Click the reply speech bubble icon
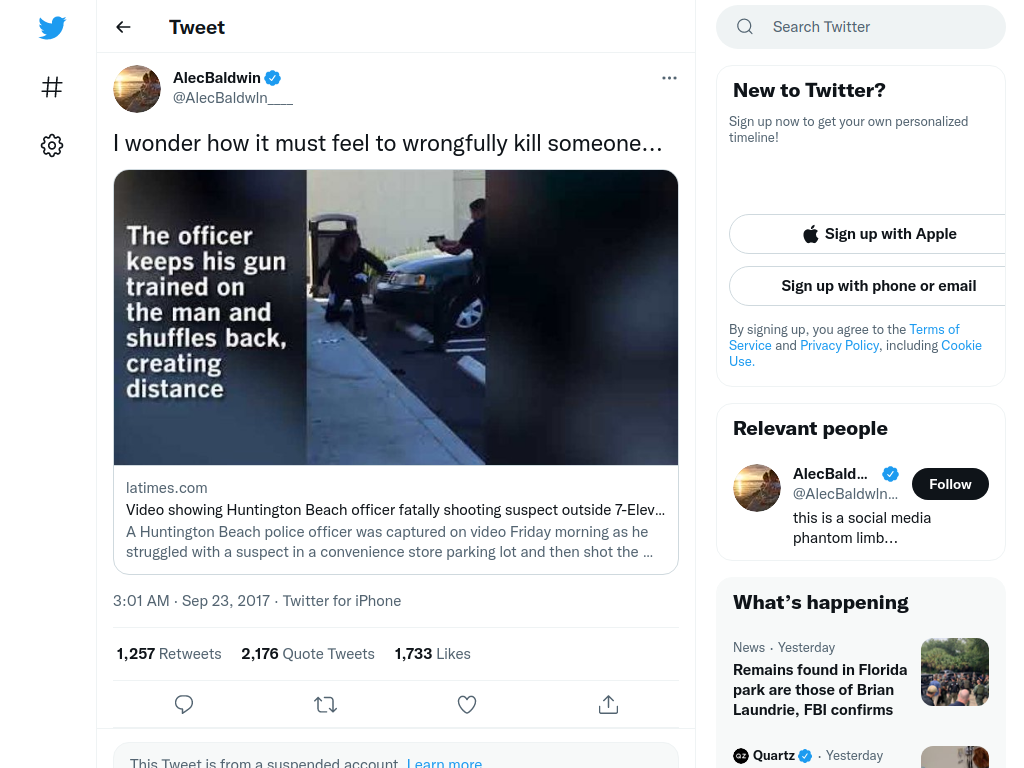 tap(184, 704)
